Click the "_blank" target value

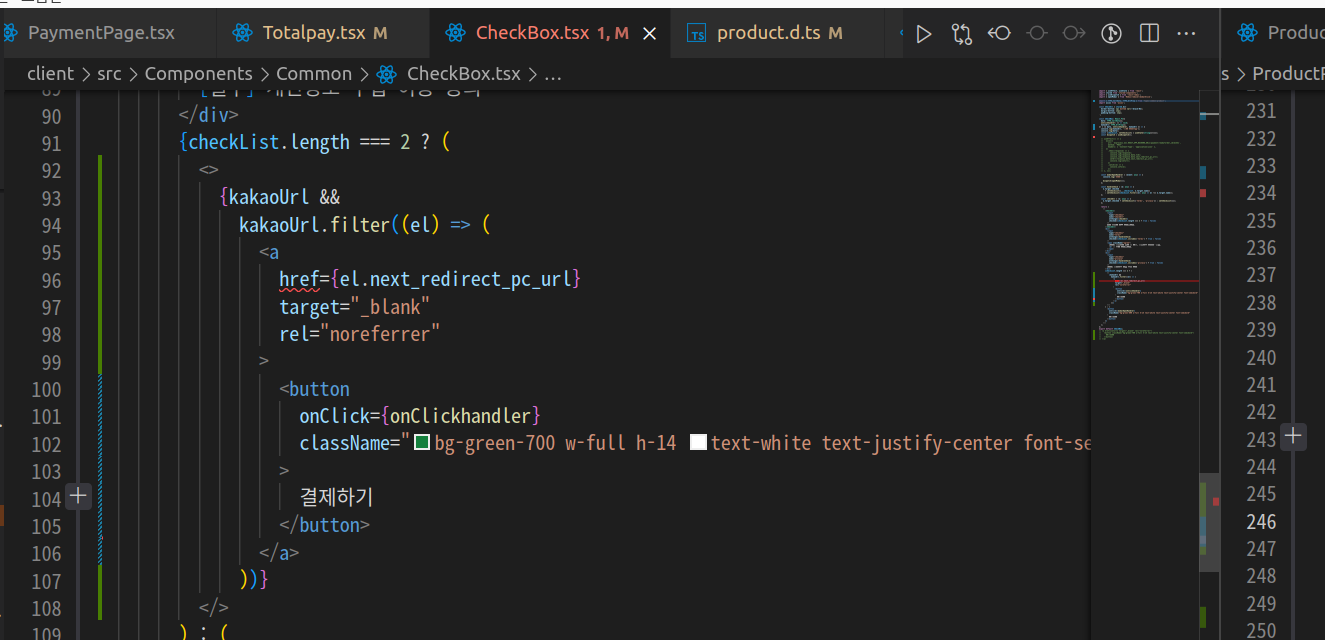(x=390, y=306)
